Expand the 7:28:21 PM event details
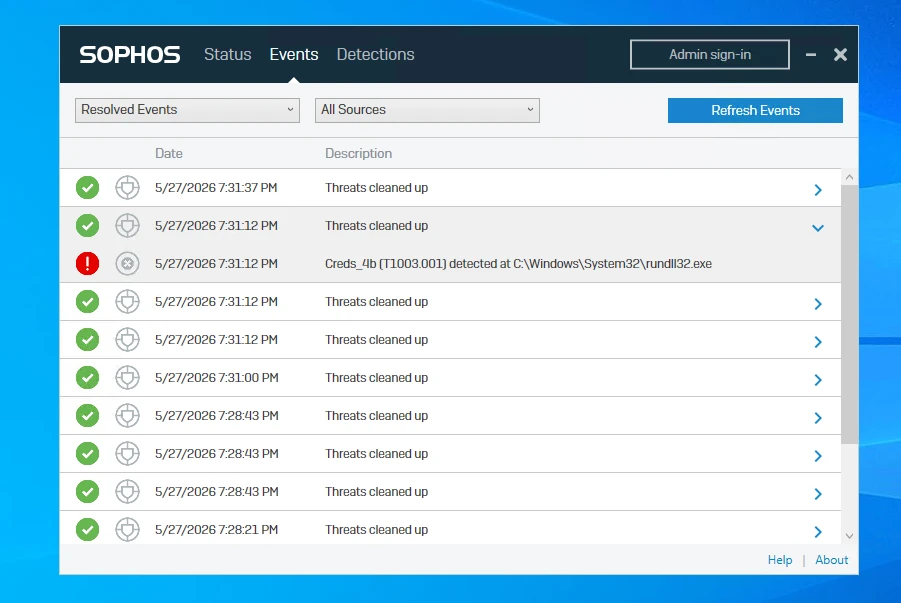The width and height of the screenshot is (901, 603). tap(818, 531)
